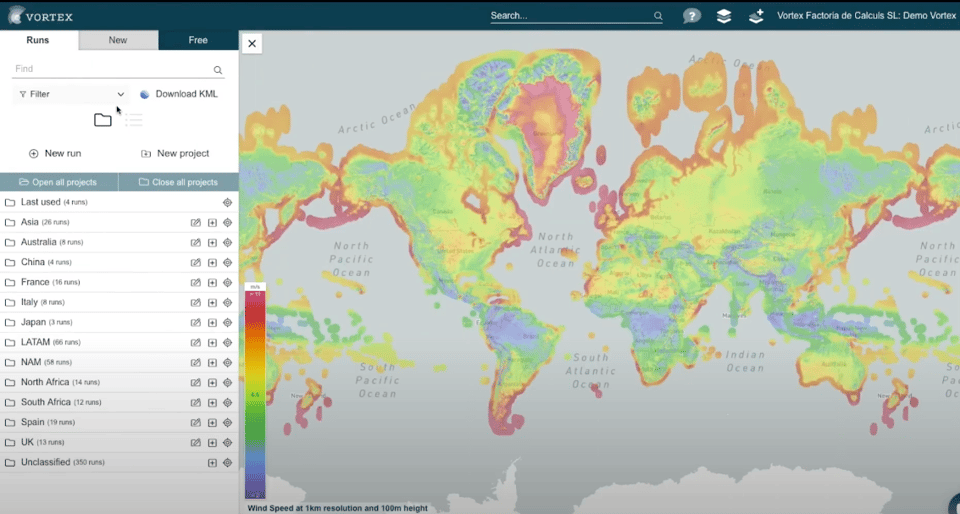Click Download KML

click(178, 94)
